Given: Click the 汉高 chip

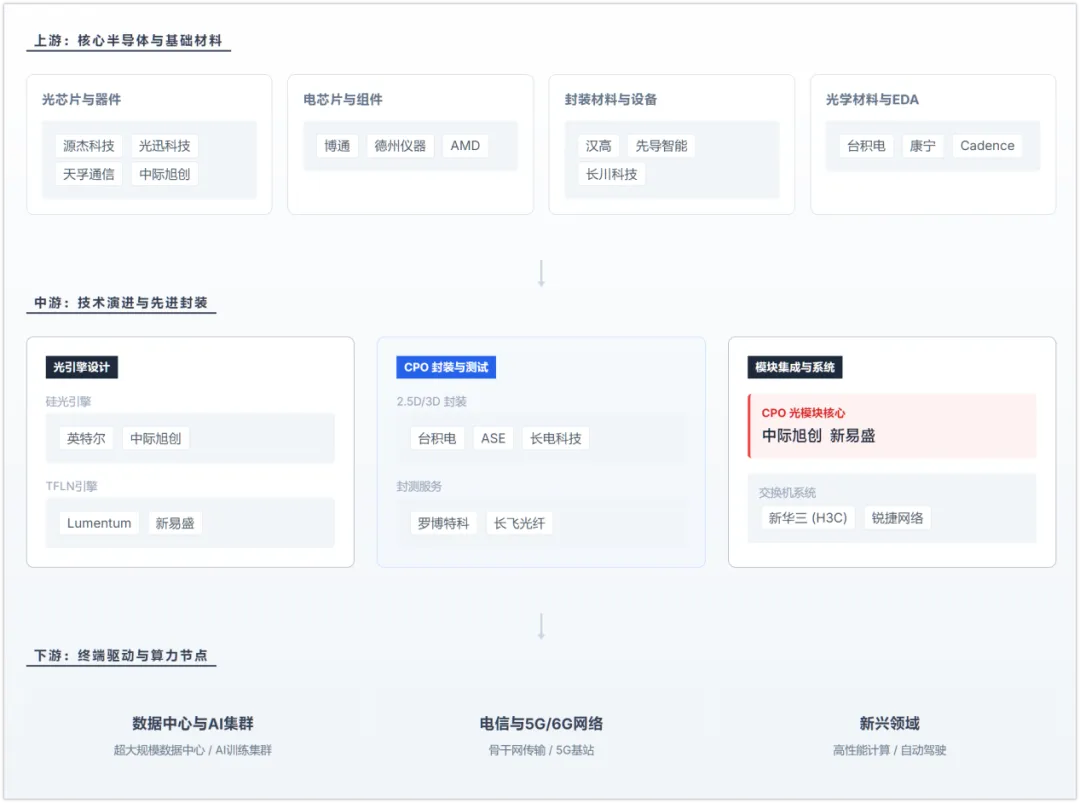Looking at the screenshot, I should pos(599,146).
